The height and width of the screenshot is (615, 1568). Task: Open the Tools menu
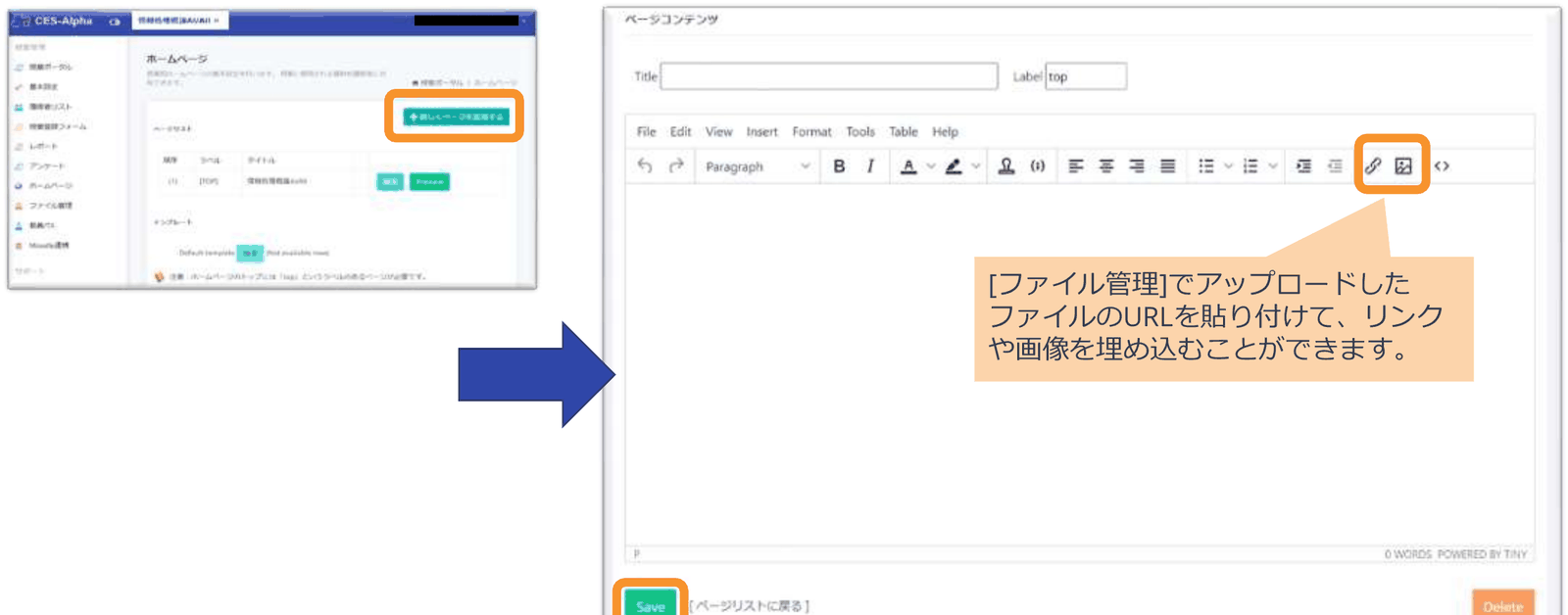(860, 132)
